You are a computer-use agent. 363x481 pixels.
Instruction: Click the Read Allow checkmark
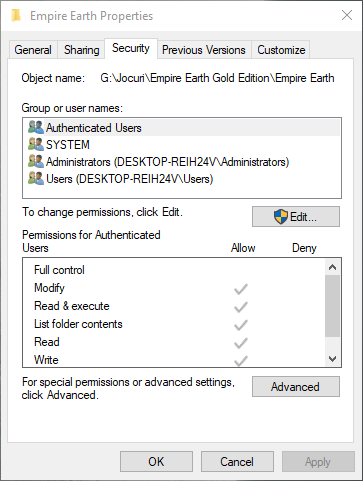(x=241, y=343)
